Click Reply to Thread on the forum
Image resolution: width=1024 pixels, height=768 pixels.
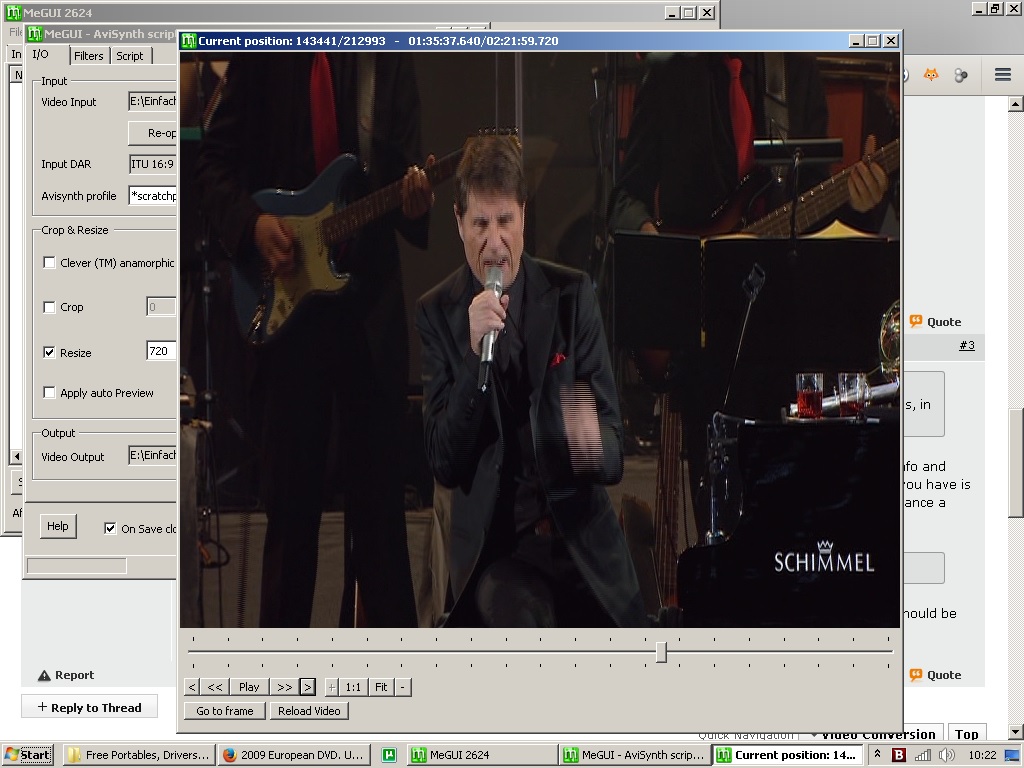click(89, 707)
